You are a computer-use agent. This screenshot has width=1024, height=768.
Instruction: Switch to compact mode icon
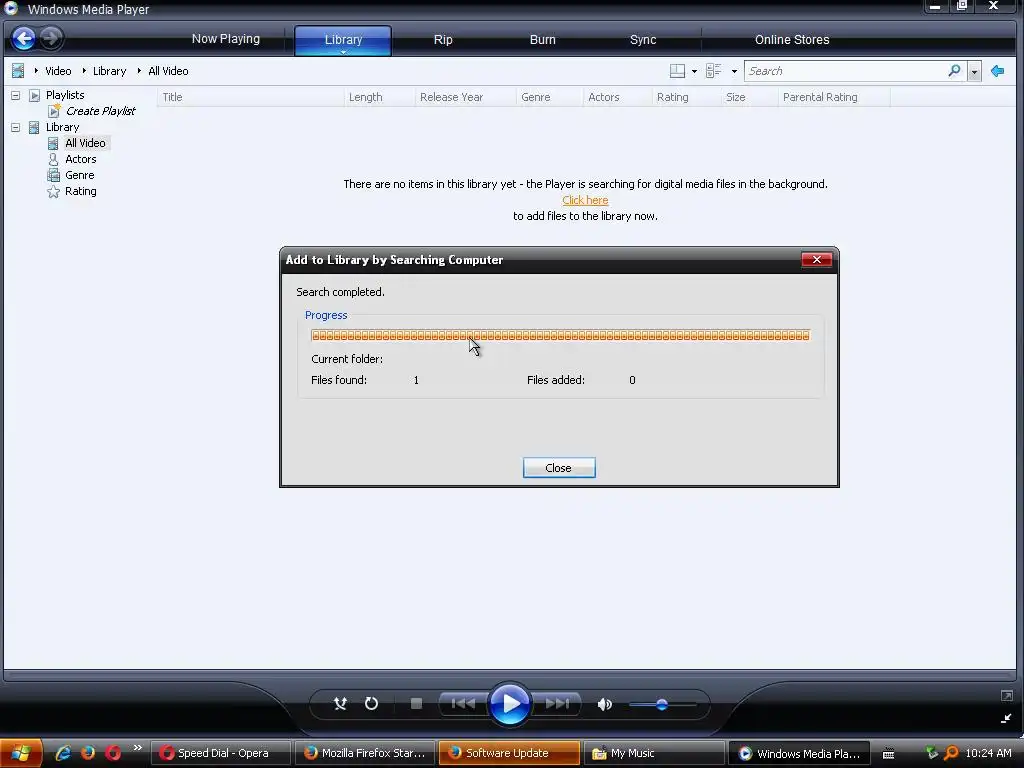[1006, 718]
